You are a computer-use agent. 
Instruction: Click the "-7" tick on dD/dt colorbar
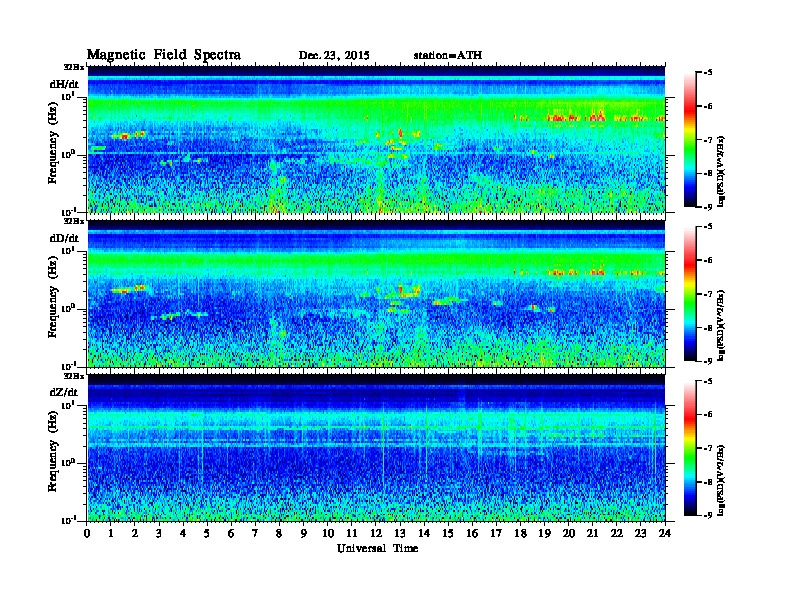pyautogui.click(x=708, y=294)
